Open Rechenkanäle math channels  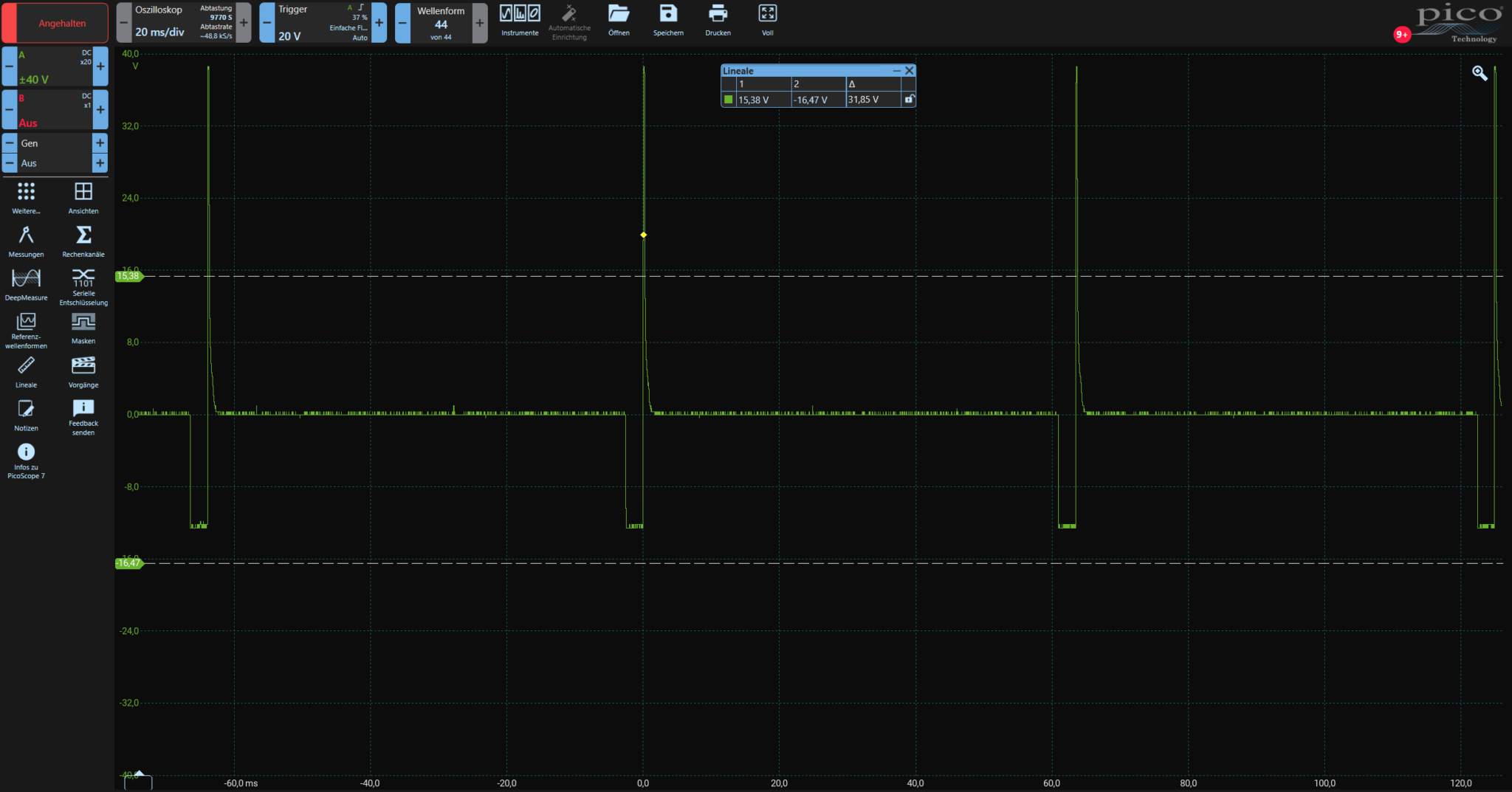[x=83, y=241]
